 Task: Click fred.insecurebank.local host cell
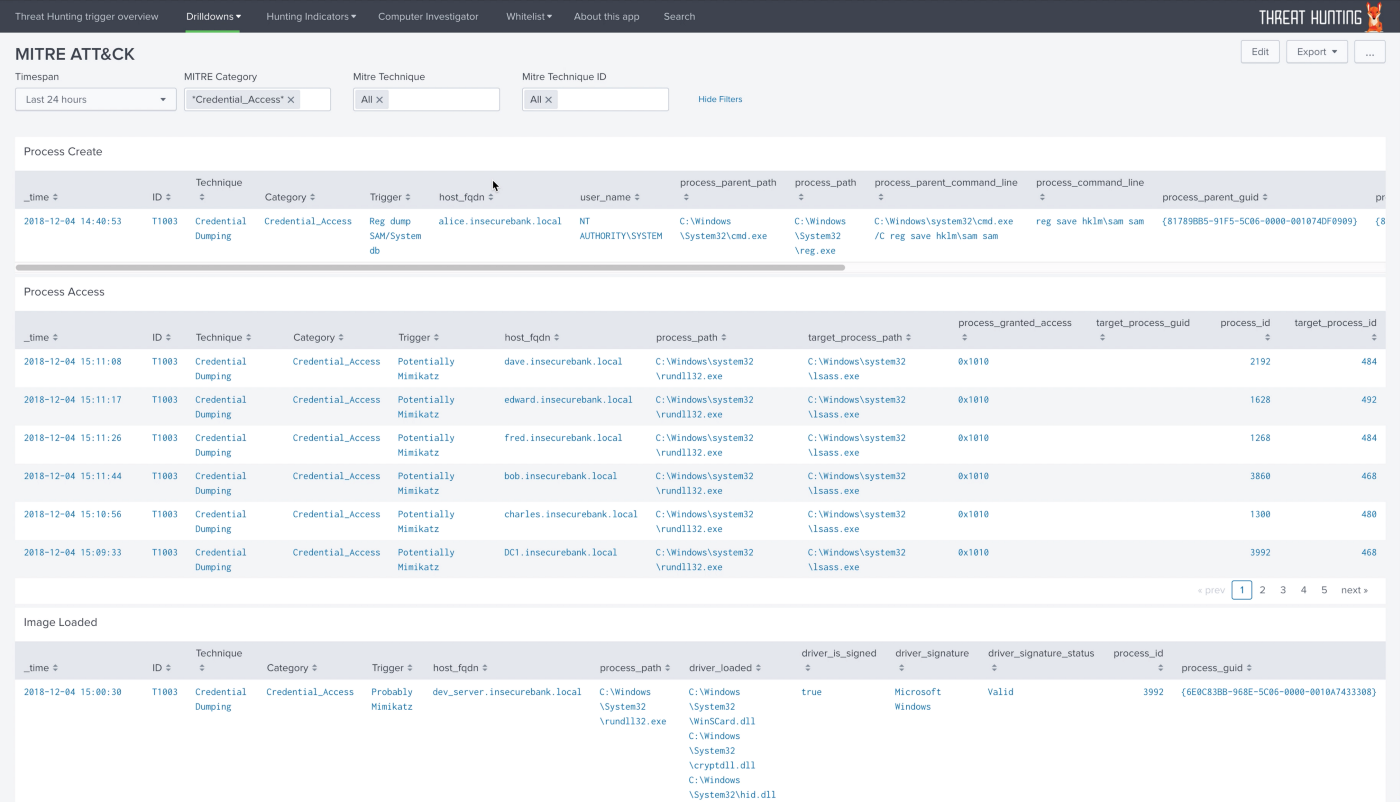(x=563, y=437)
